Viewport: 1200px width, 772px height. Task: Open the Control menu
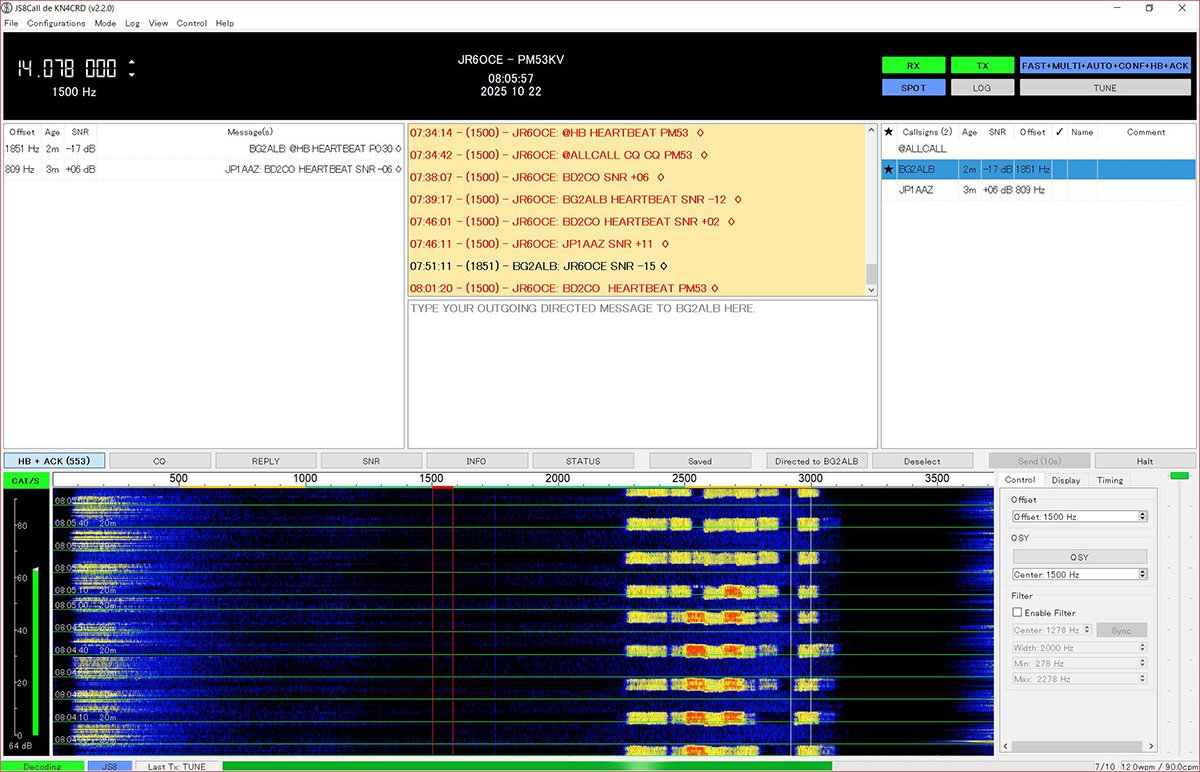[192, 23]
